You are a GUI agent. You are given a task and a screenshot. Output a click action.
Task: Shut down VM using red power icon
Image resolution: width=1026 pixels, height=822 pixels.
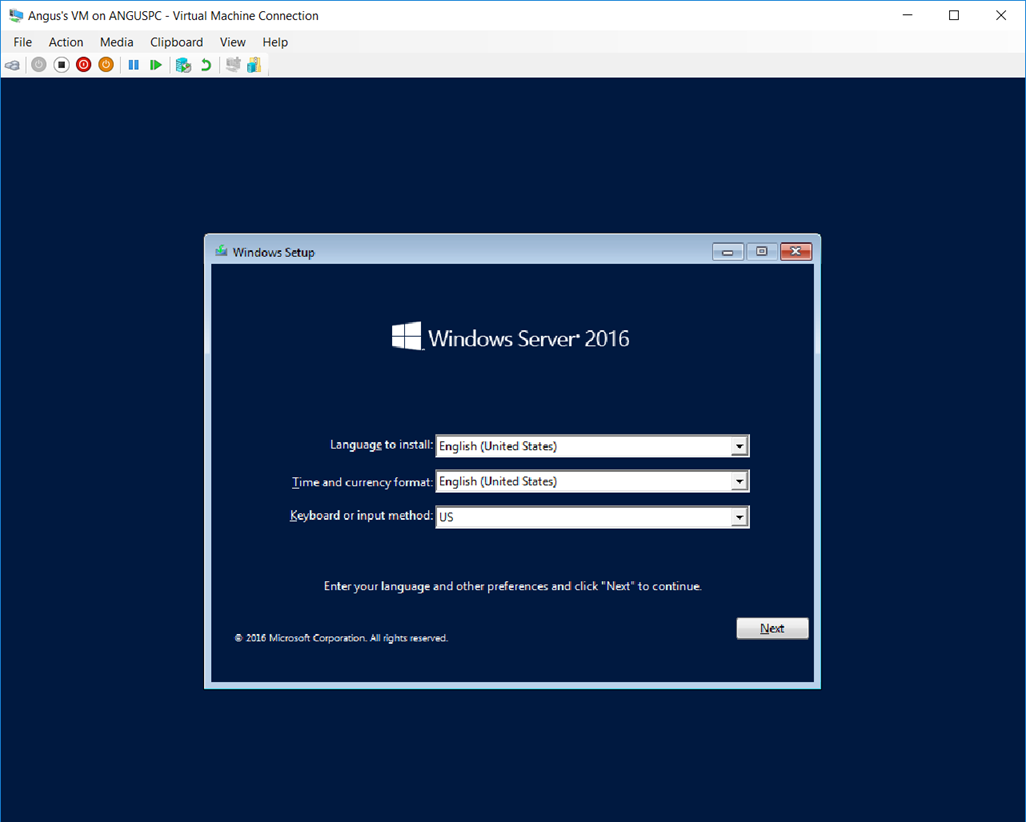[84, 65]
